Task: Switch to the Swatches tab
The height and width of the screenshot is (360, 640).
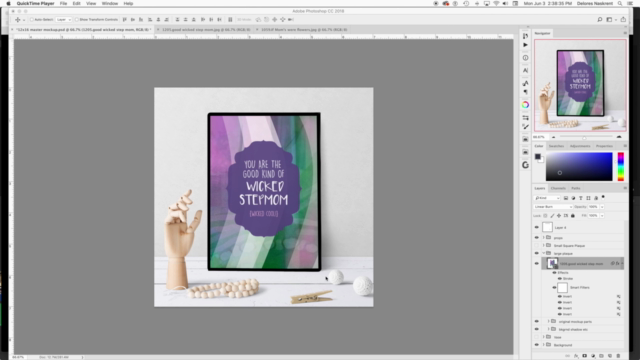Action: tap(556, 146)
